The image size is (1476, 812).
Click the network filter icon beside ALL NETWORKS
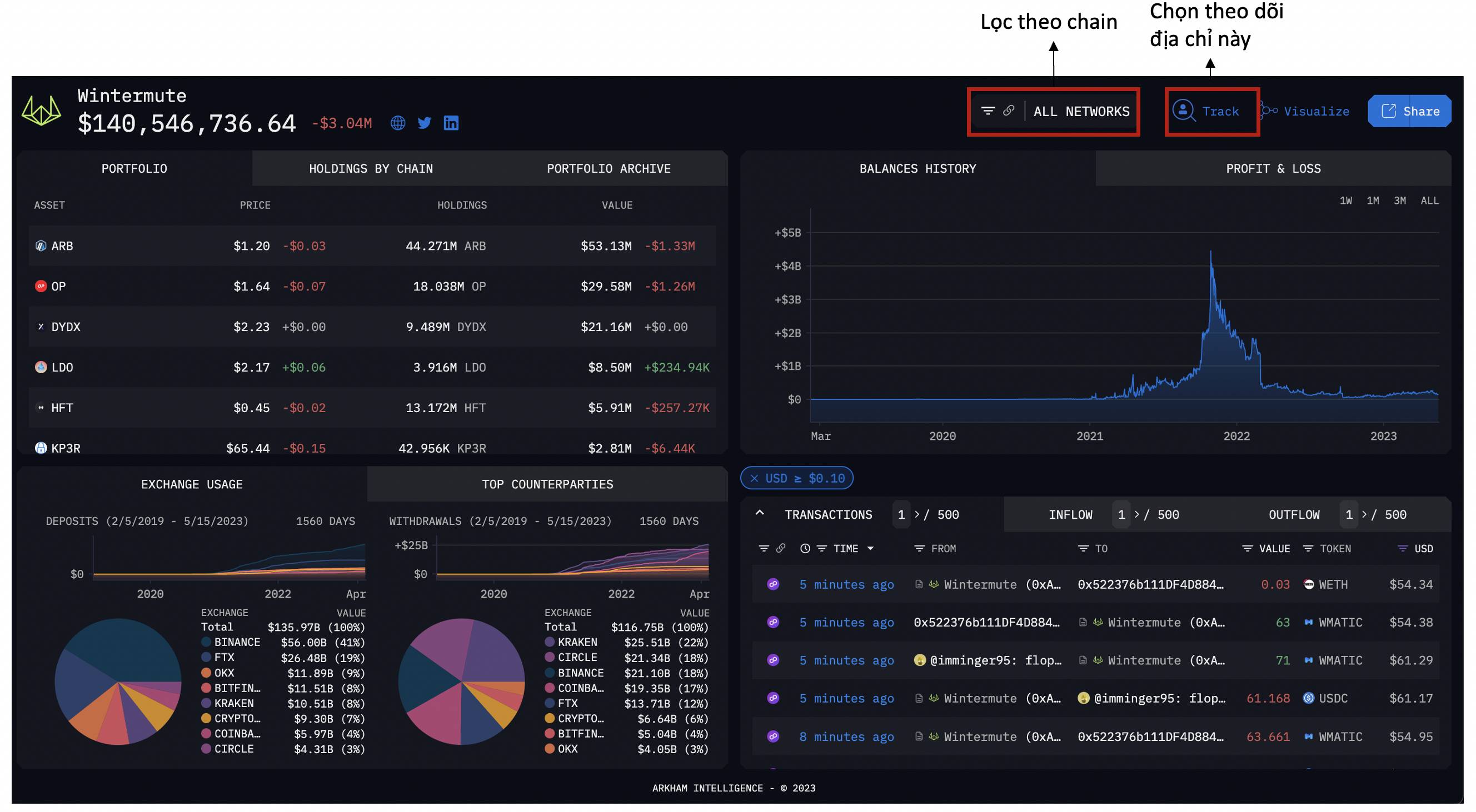pos(988,111)
